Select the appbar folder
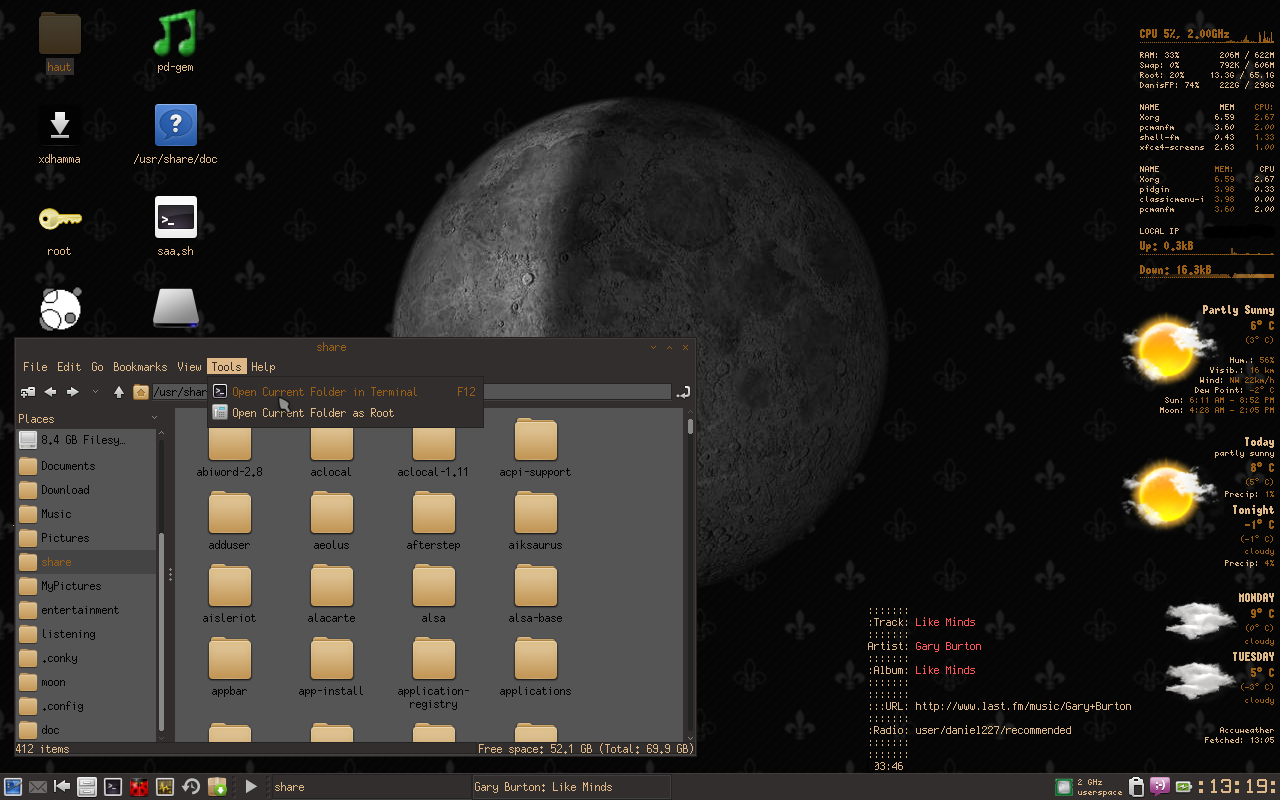 [x=230, y=666]
